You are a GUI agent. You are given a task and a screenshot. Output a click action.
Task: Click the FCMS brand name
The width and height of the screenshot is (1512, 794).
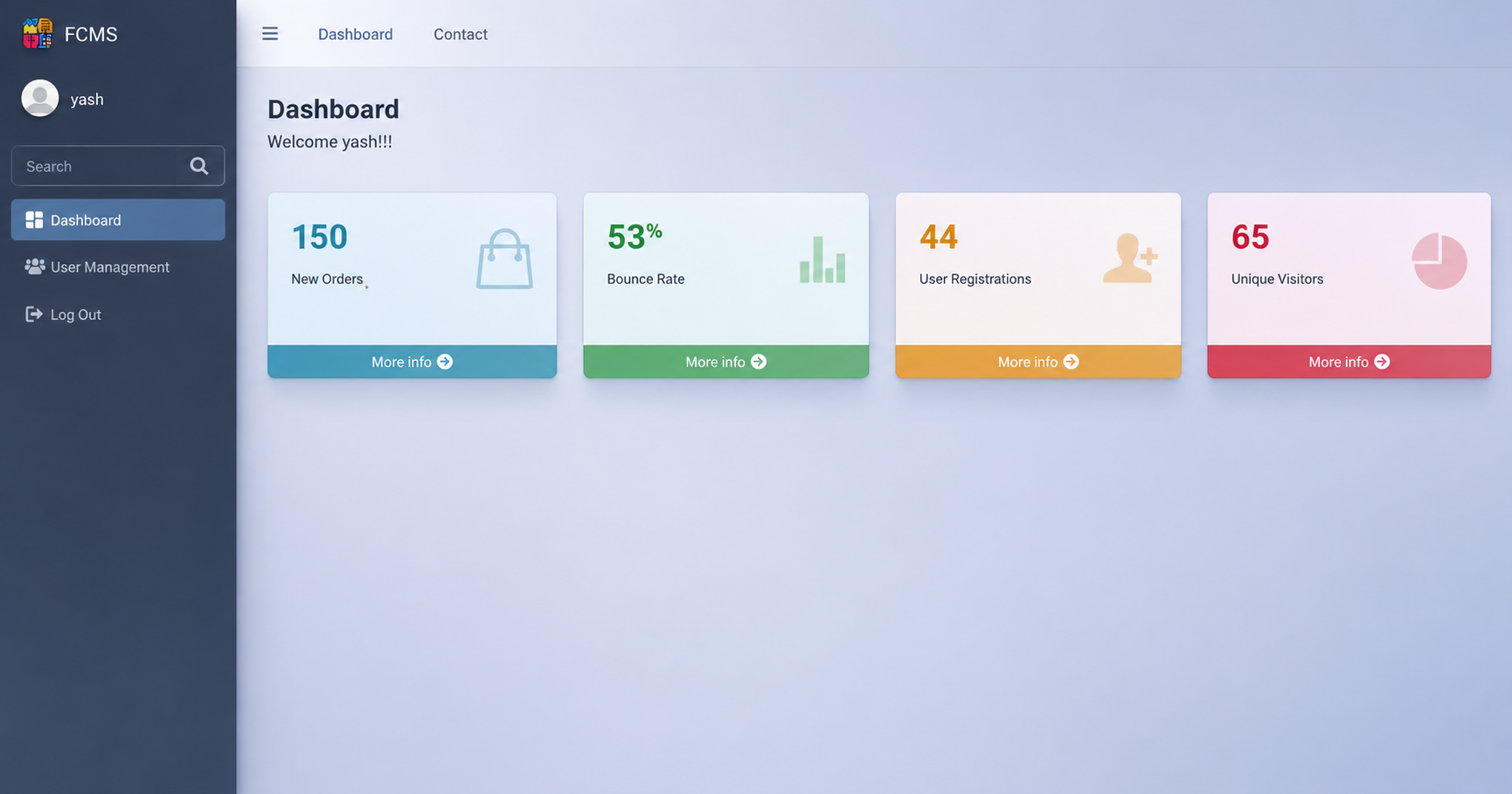pyautogui.click(x=91, y=34)
